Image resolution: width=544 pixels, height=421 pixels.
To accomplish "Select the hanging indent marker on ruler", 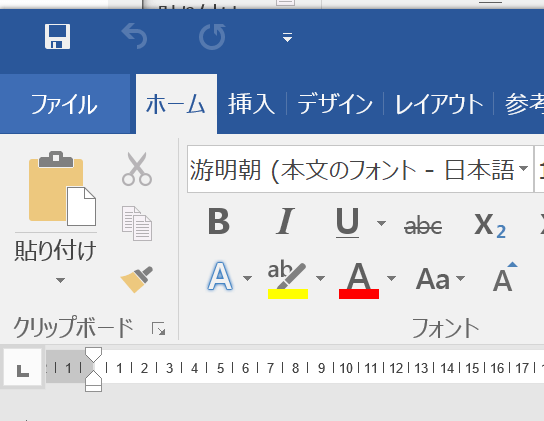I will click(x=93, y=377).
